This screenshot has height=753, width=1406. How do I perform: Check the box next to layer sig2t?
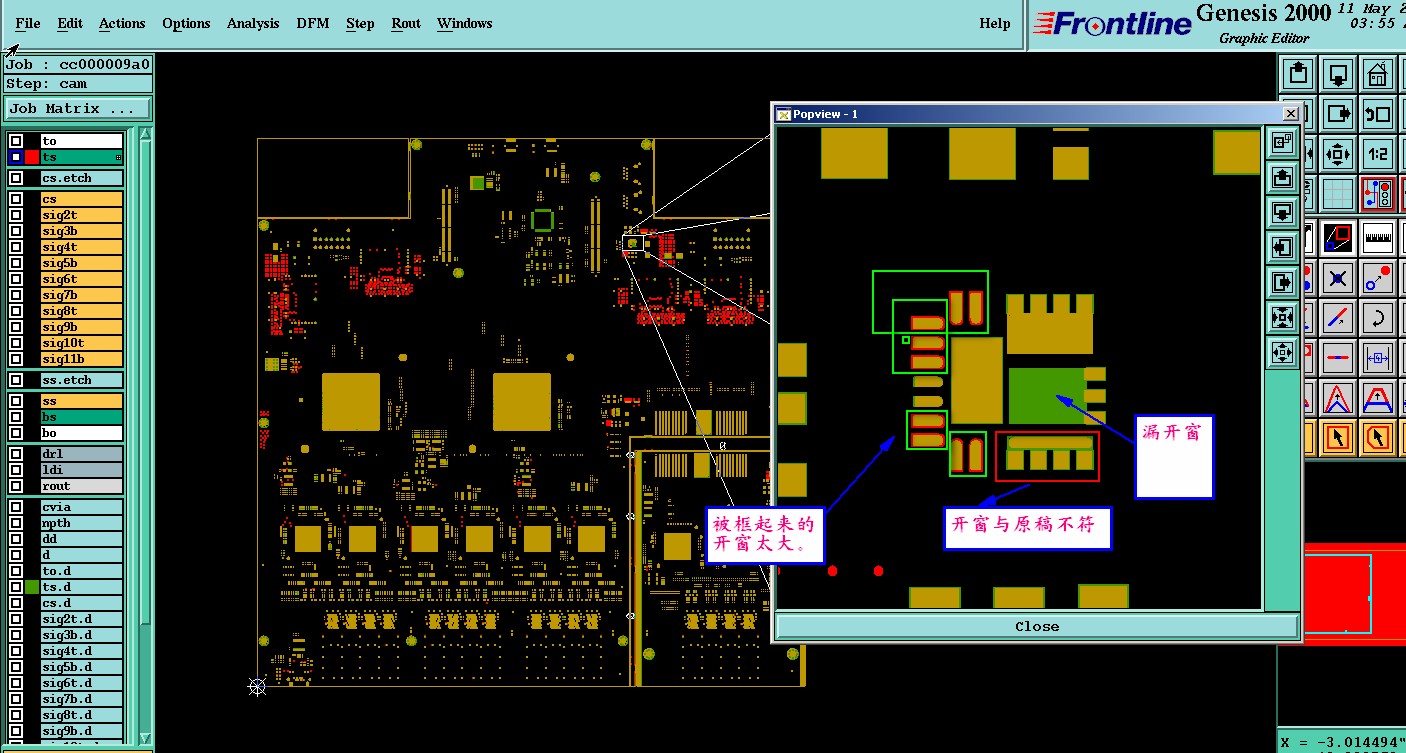[x=16, y=215]
